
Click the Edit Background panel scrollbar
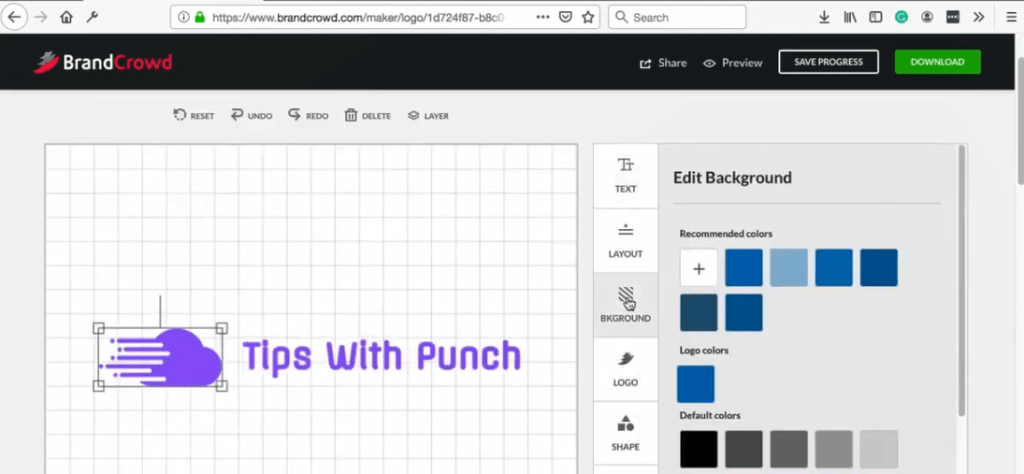coord(961,281)
